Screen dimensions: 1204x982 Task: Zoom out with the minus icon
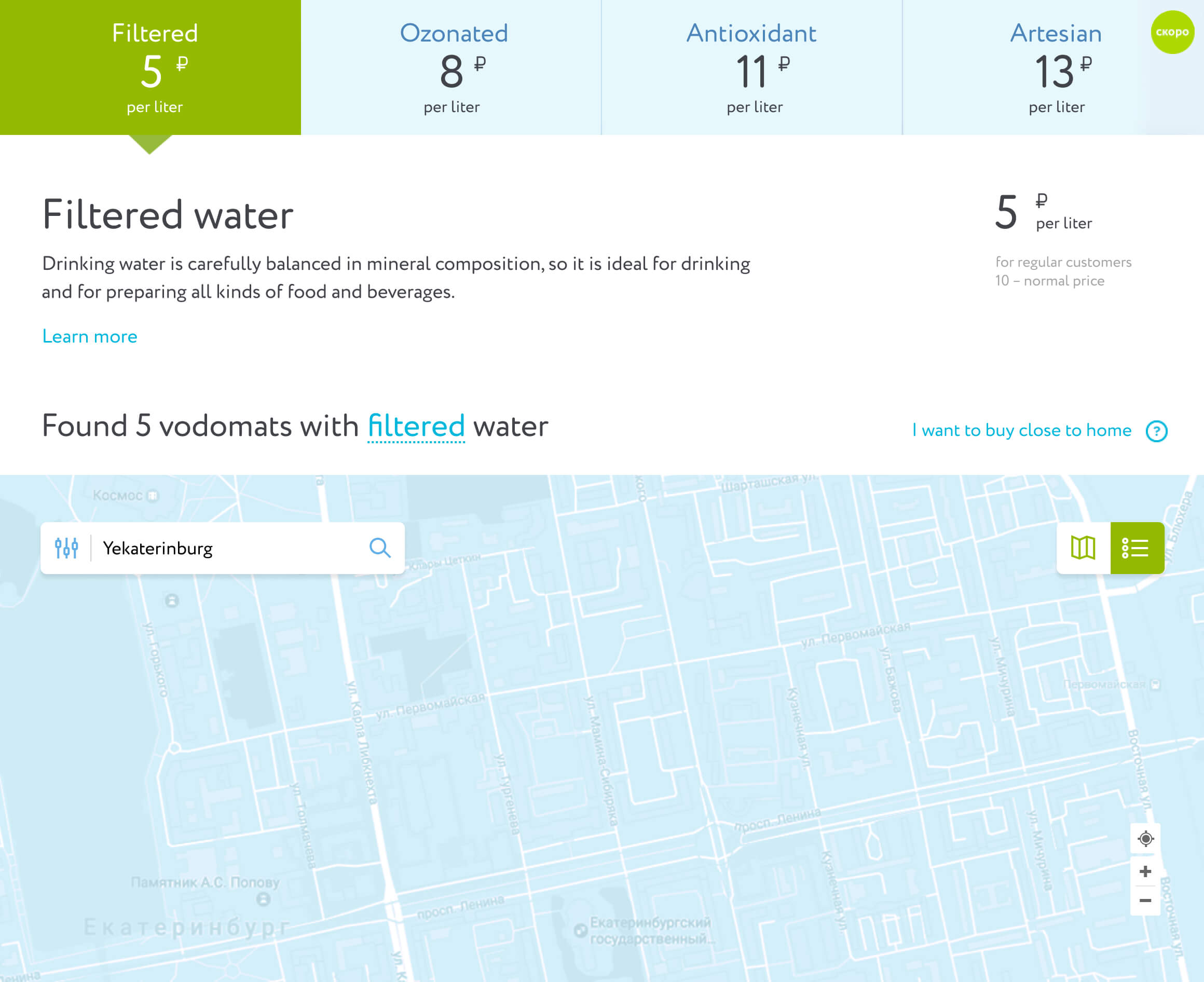1145,901
